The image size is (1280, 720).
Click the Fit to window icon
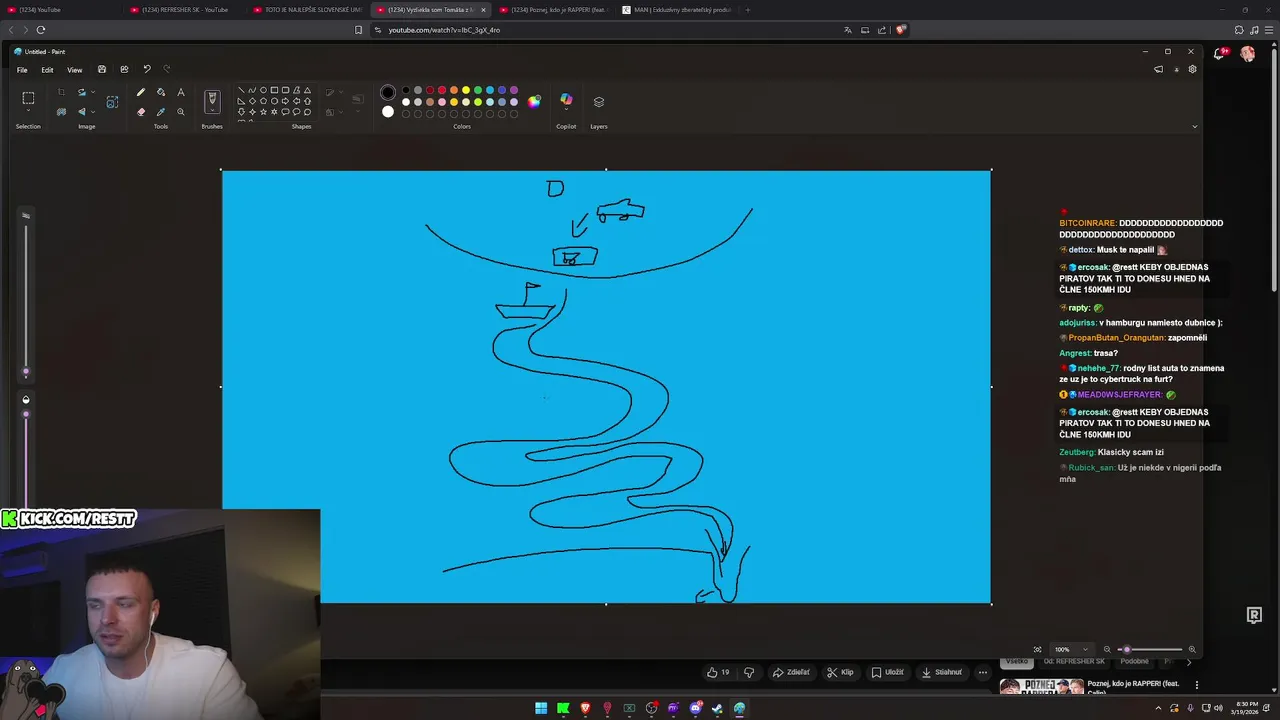pyautogui.click(x=1037, y=650)
